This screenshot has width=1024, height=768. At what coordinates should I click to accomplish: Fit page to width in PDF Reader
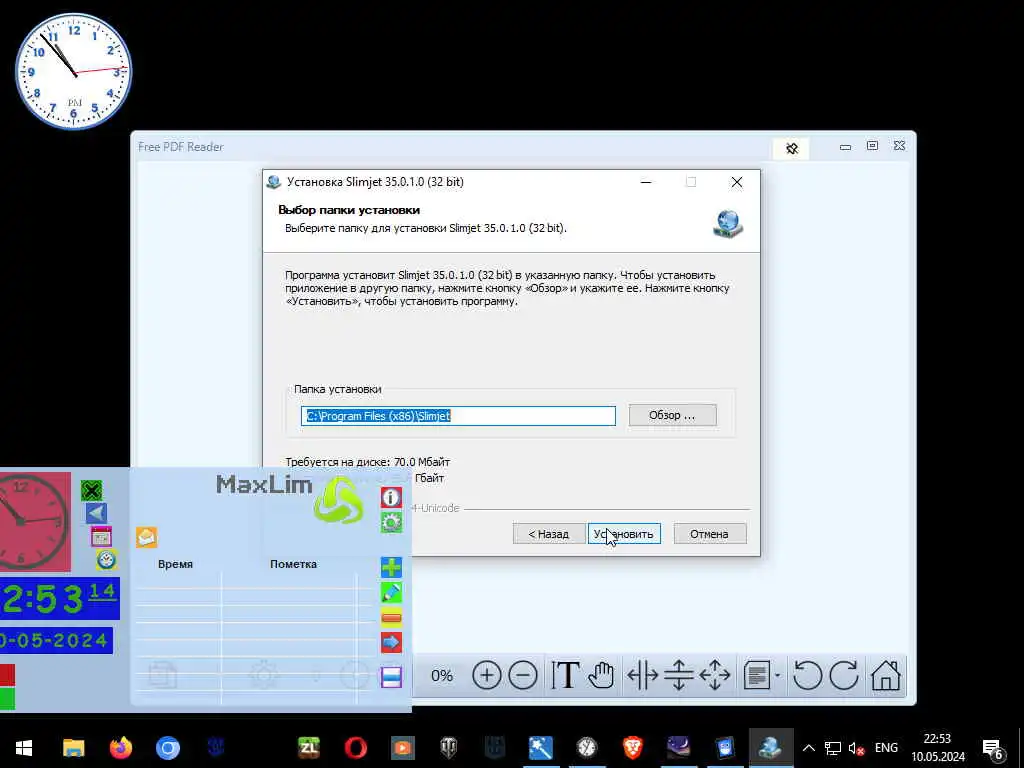coord(643,675)
